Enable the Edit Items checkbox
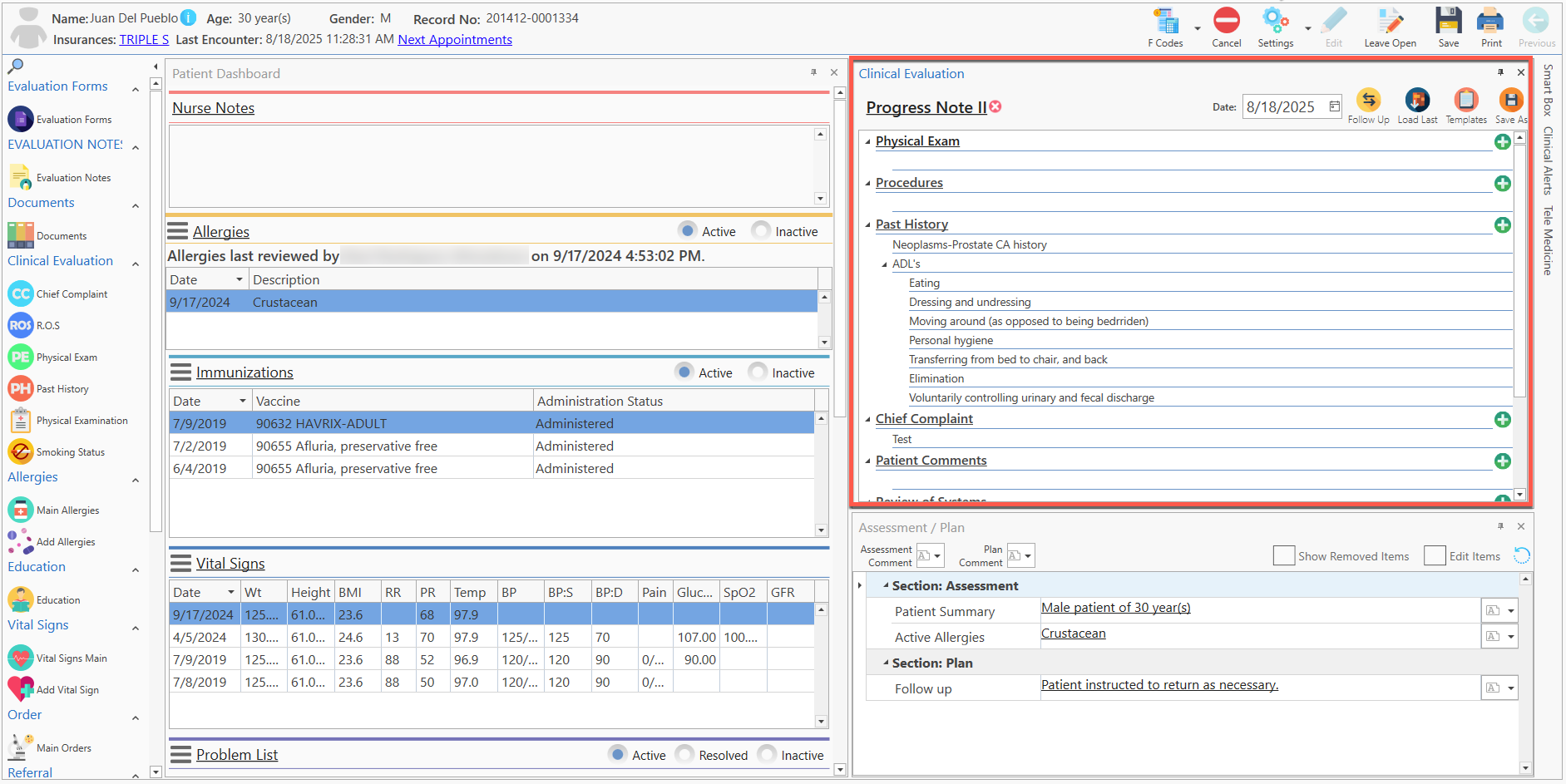Image resolution: width=1566 pixels, height=784 pixels. pyautogui.click(x=1435, y=556)
